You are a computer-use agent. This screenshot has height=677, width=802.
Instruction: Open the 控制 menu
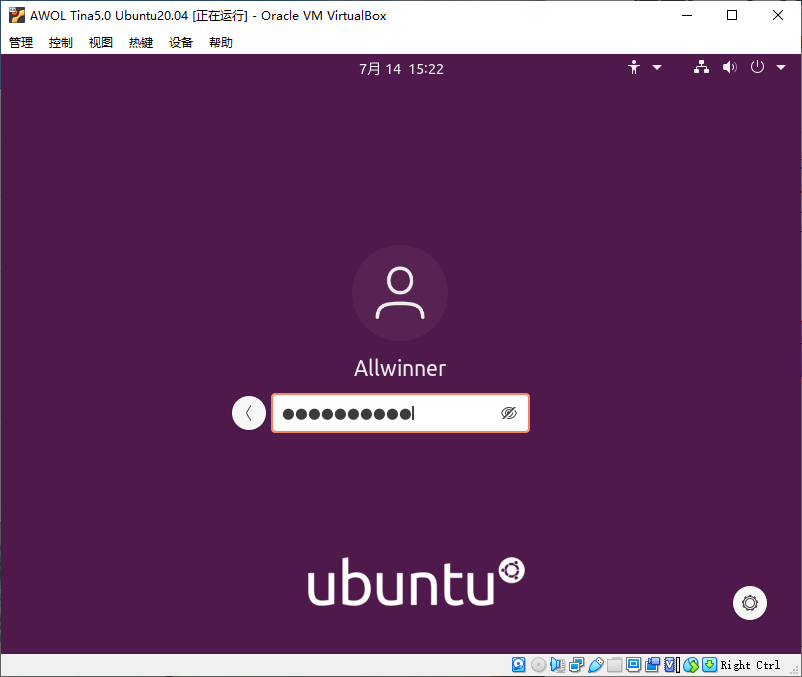(60, 42)
